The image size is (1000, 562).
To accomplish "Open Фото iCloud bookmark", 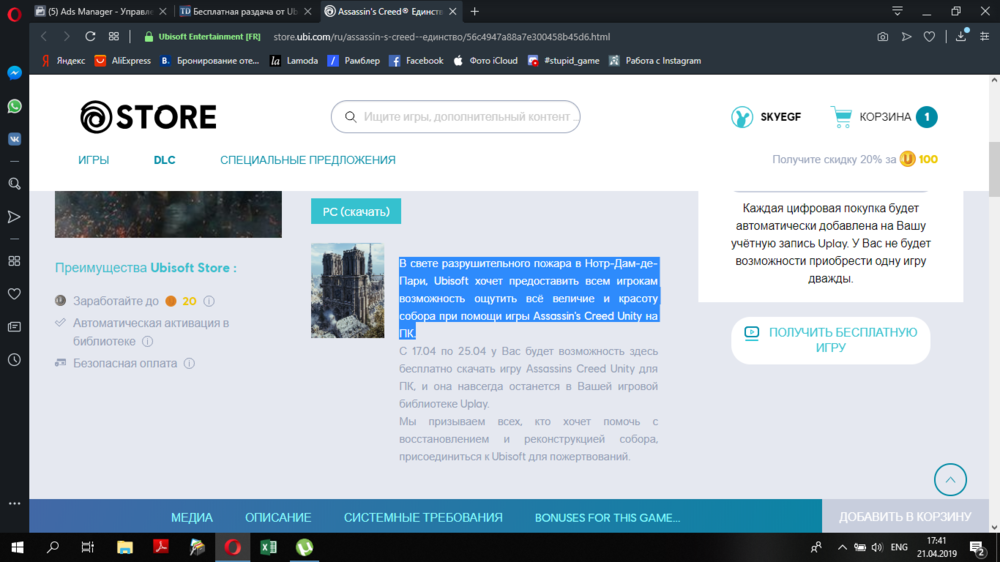I will tap(485, 61).
